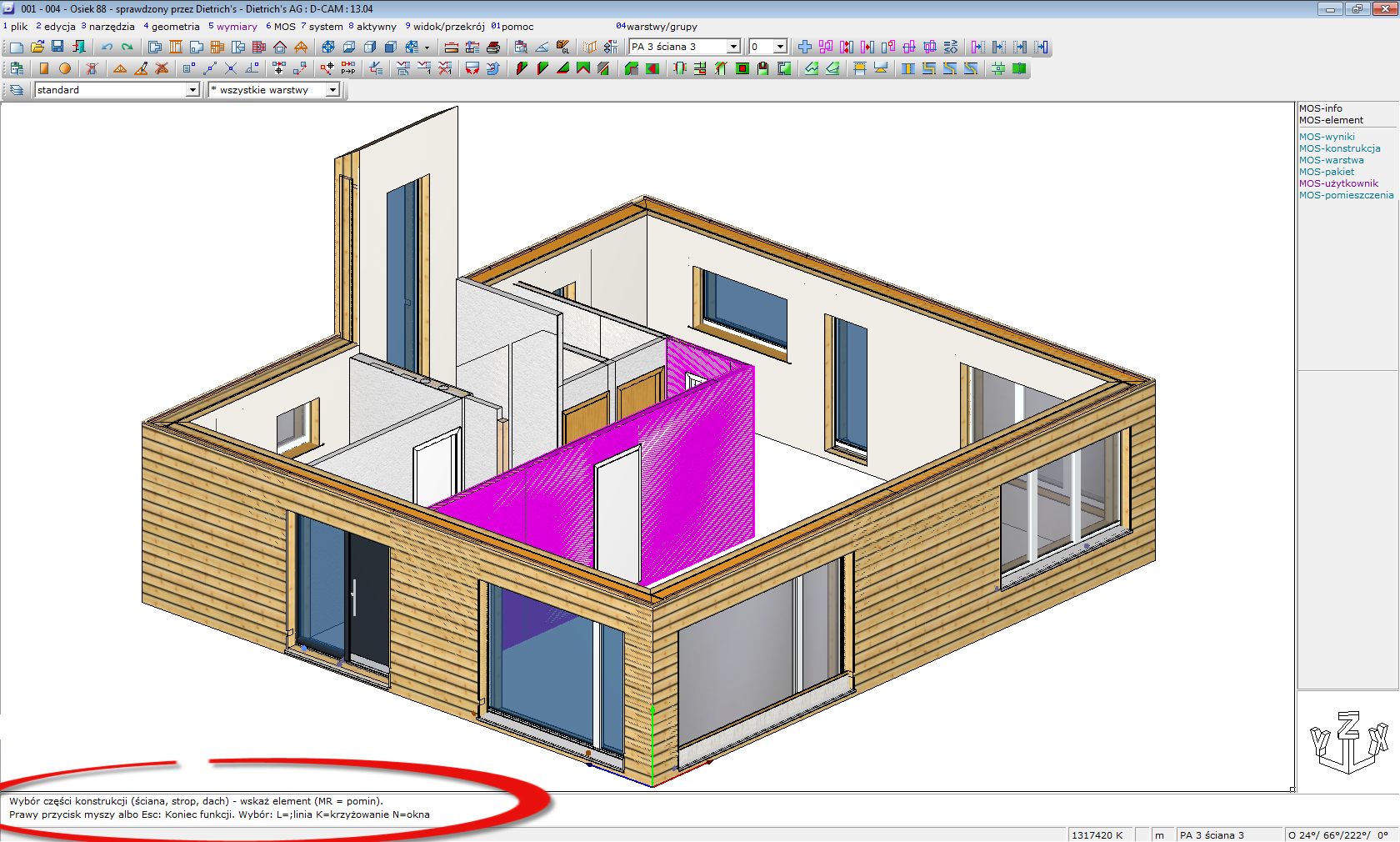Click 'PA 3 ściana 3' in the status bar
This screenshot has width=1400, height=842.
click(1212, 835)
